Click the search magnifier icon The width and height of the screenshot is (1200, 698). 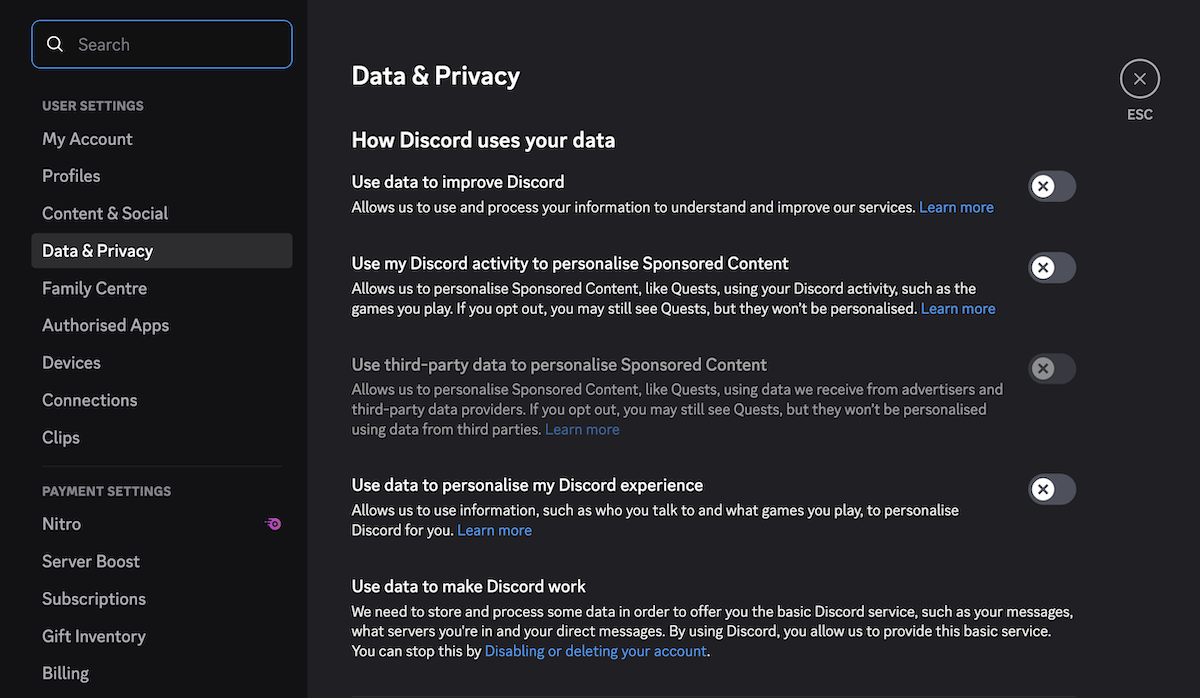pos(55,44)
